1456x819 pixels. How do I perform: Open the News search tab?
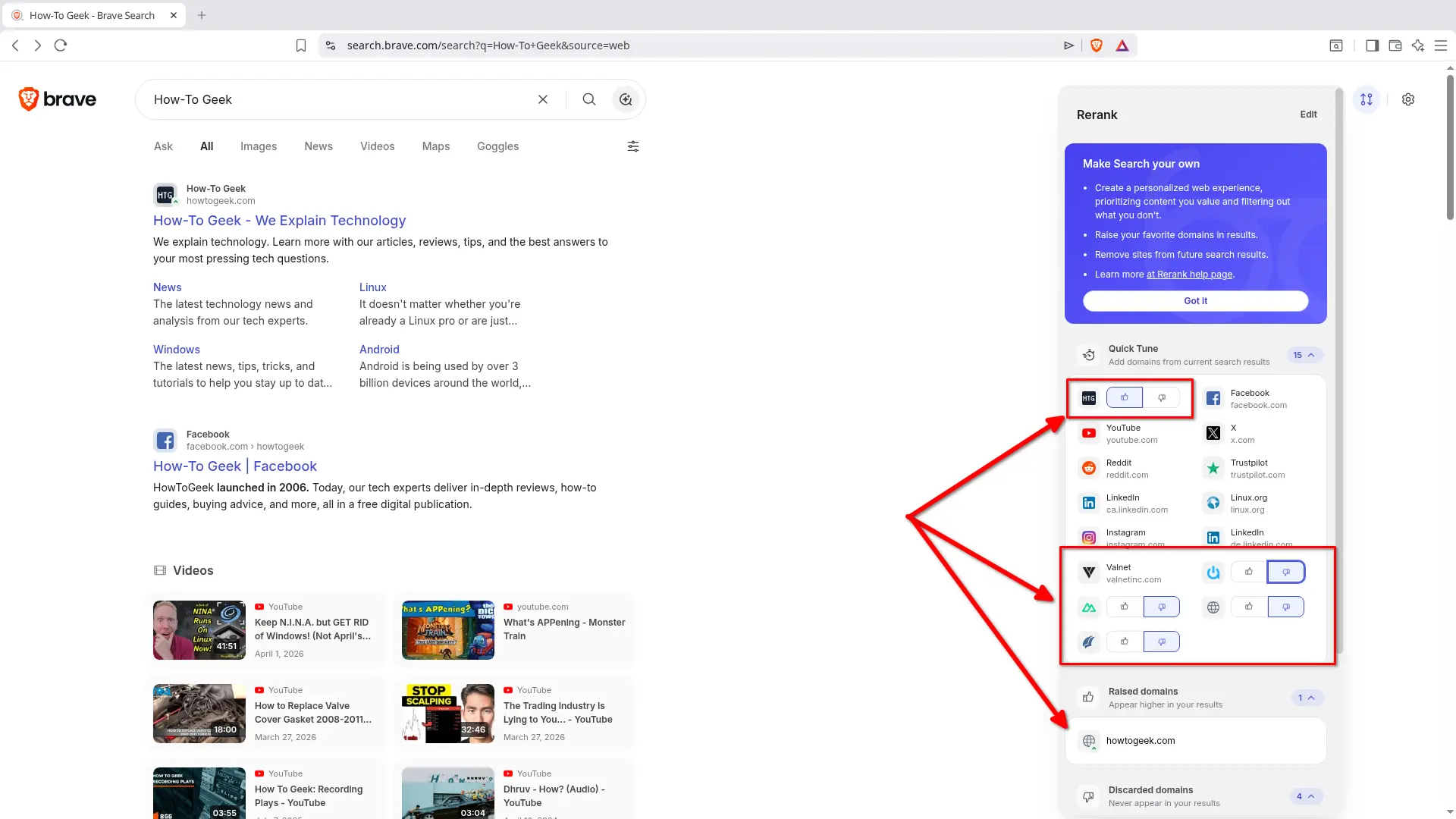(x=318, y=146)
